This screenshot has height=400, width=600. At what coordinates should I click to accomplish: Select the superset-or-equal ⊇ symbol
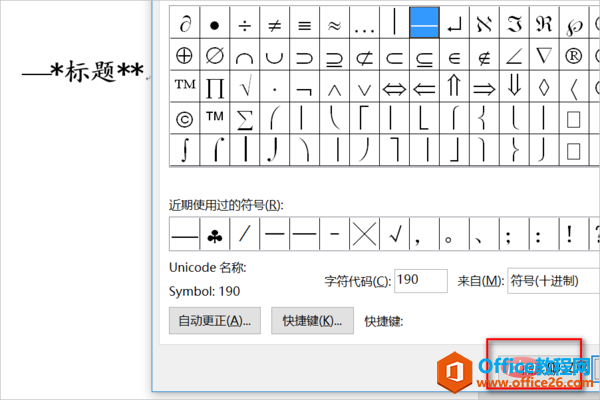coord(334,54)
